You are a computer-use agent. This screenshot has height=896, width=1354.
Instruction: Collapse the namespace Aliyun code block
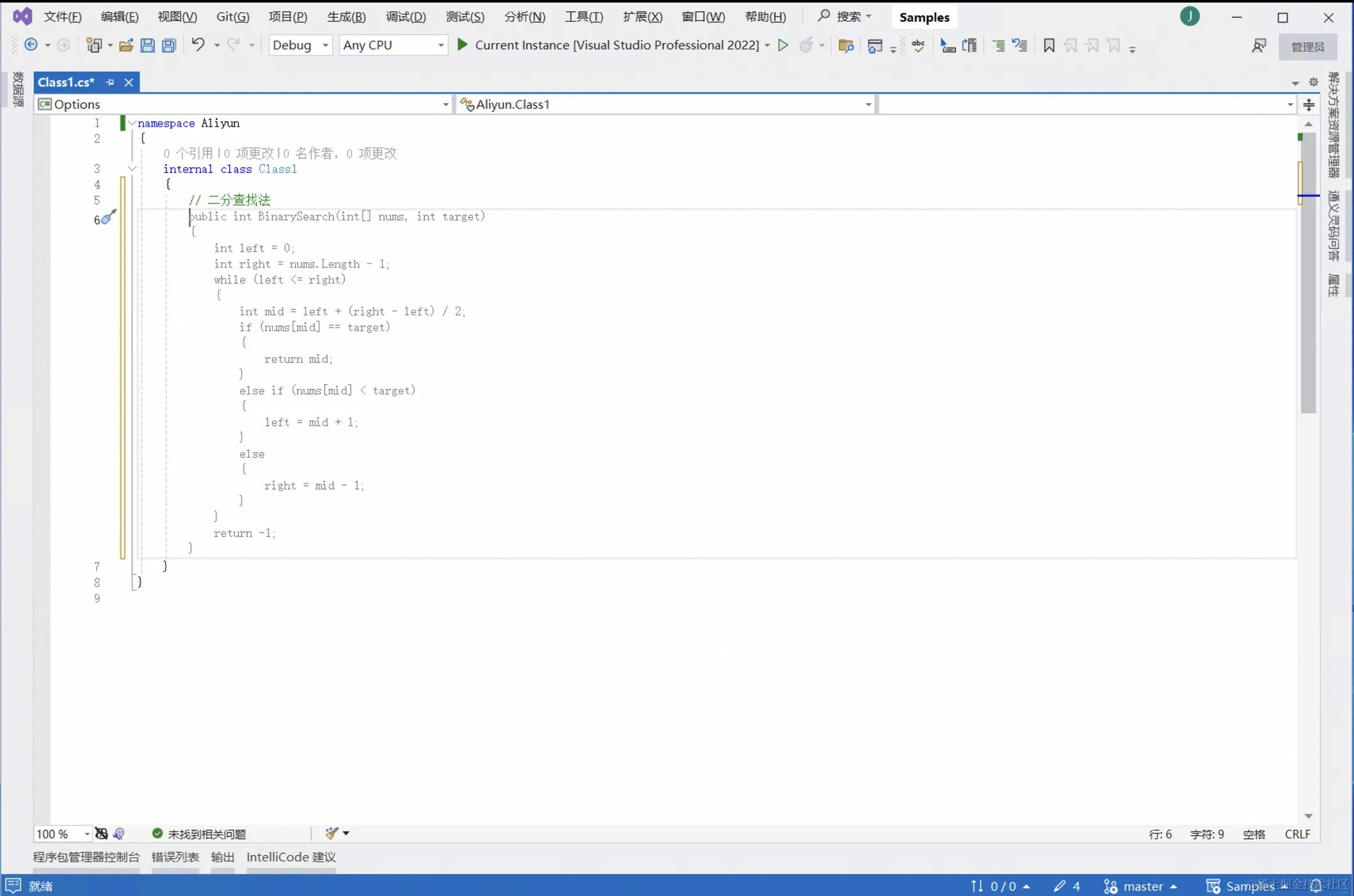click(132, 123)
